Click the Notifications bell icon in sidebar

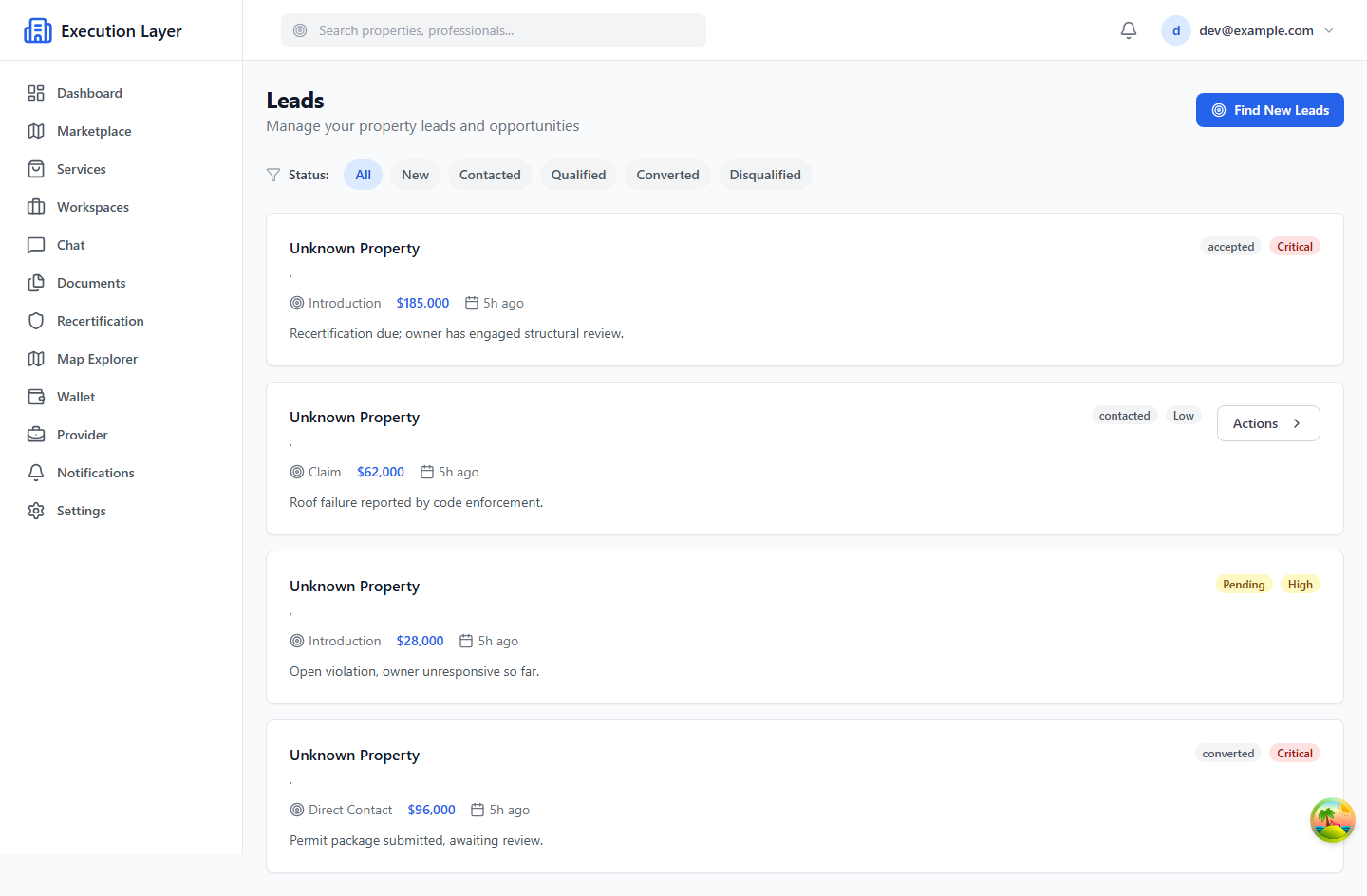(36, 473)
